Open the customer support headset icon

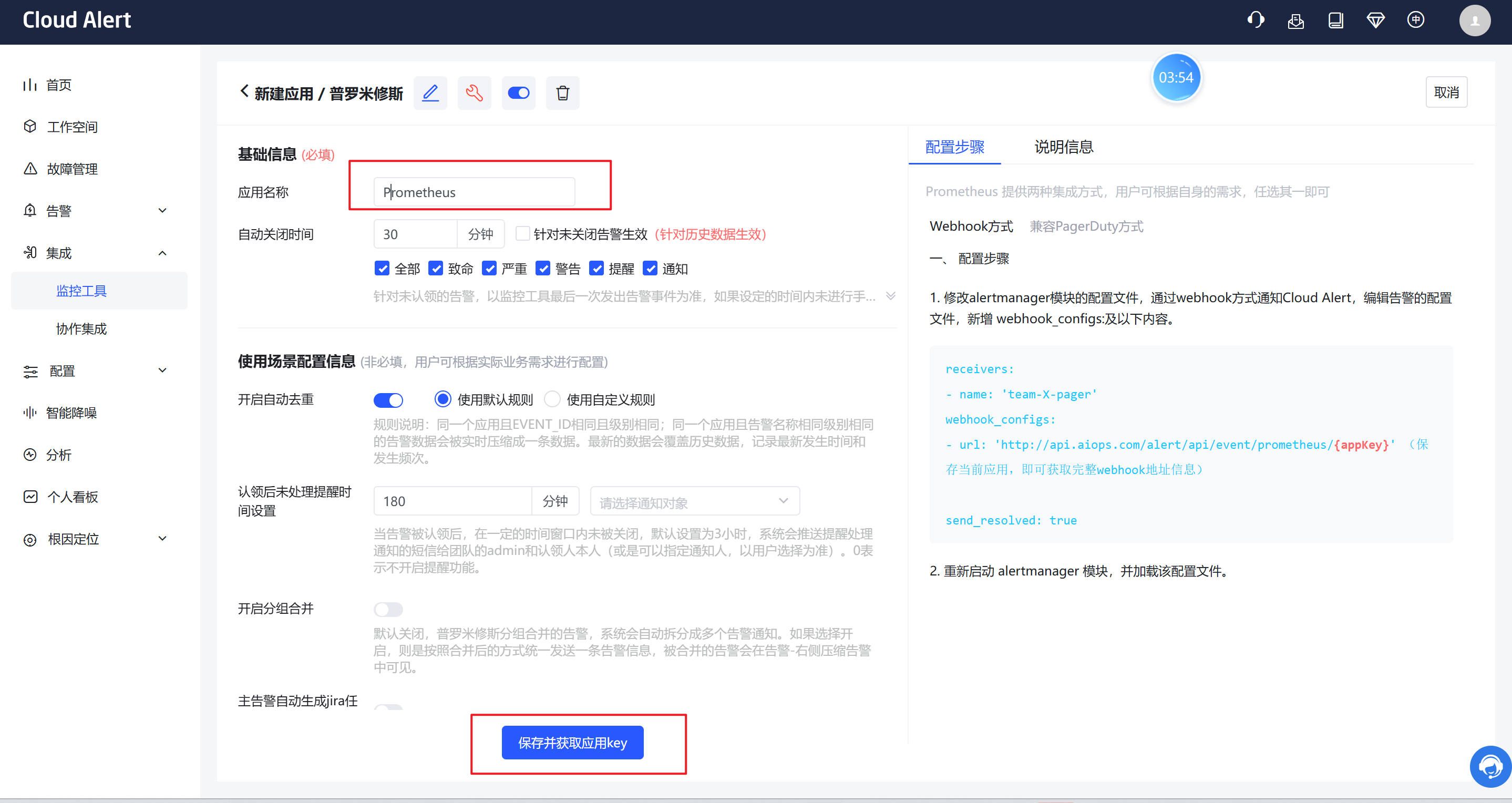coord(1256,20)
